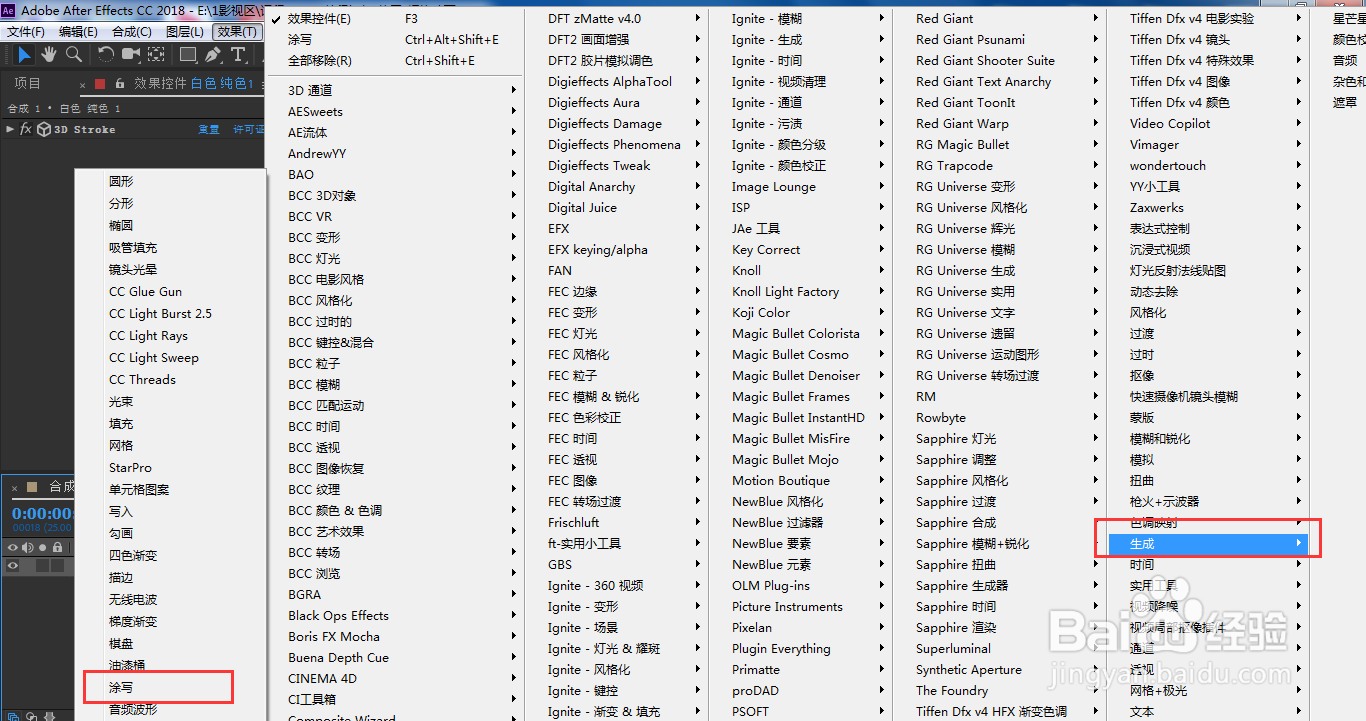Click 许可证 link for 3D Stroke

pyautogui.click(x=248, y=130)
